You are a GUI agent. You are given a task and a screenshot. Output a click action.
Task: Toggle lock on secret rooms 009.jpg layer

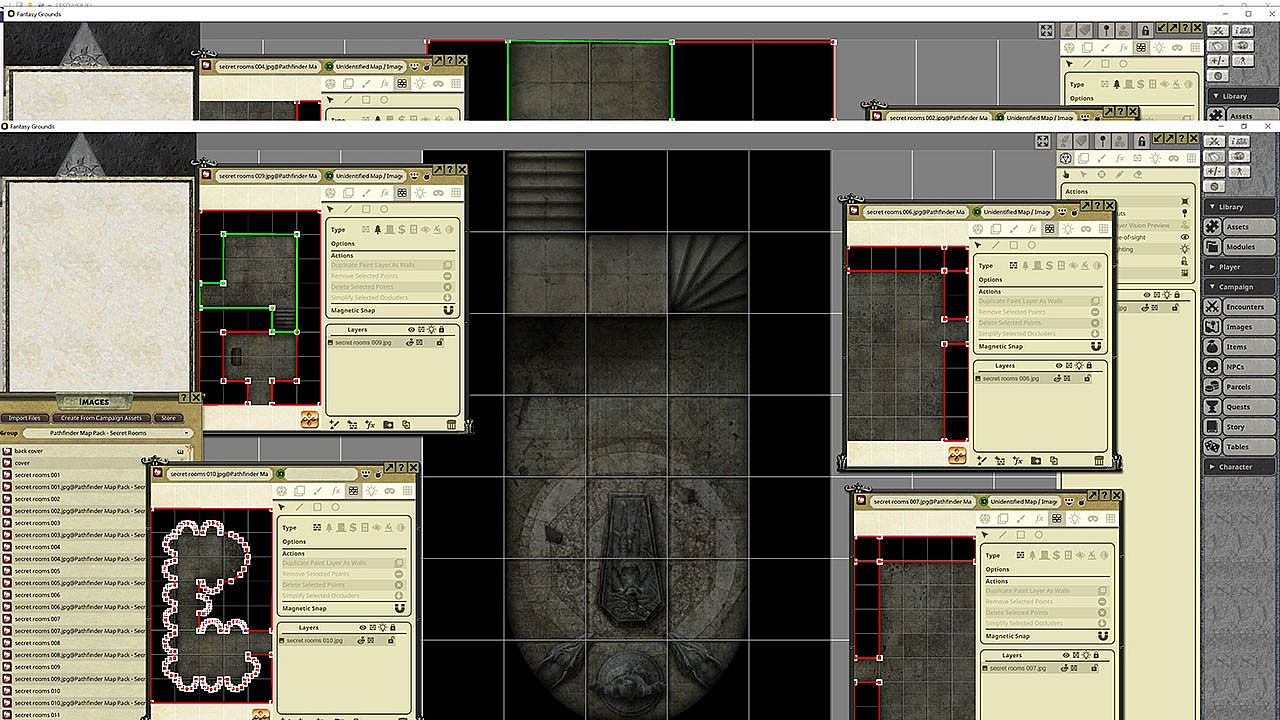tap(440, 343)
